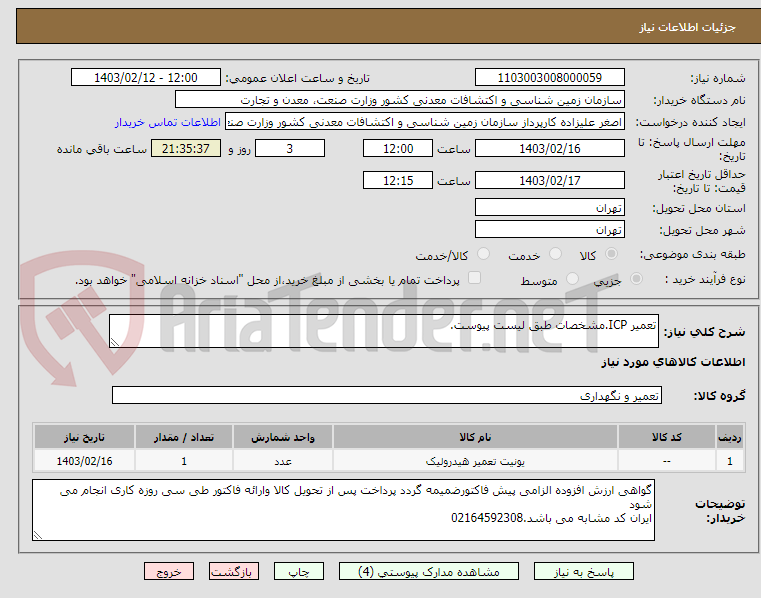Select the خدمت radio button
This screenshot has height=598, width=761.
pyautogui.click(x=555, y=254)
